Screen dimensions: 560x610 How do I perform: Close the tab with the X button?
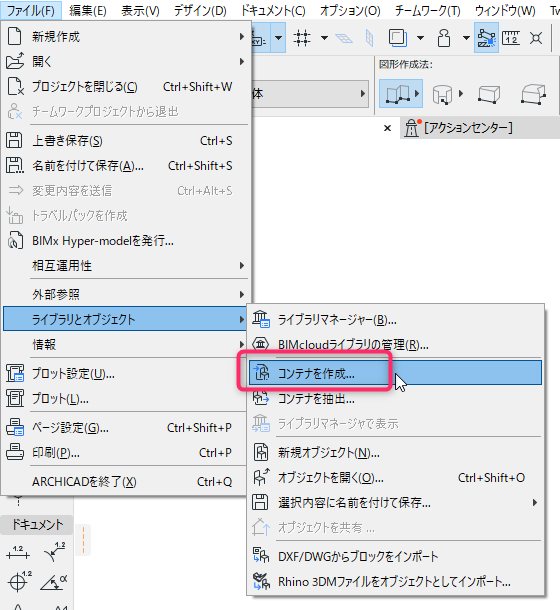[387, 128]
